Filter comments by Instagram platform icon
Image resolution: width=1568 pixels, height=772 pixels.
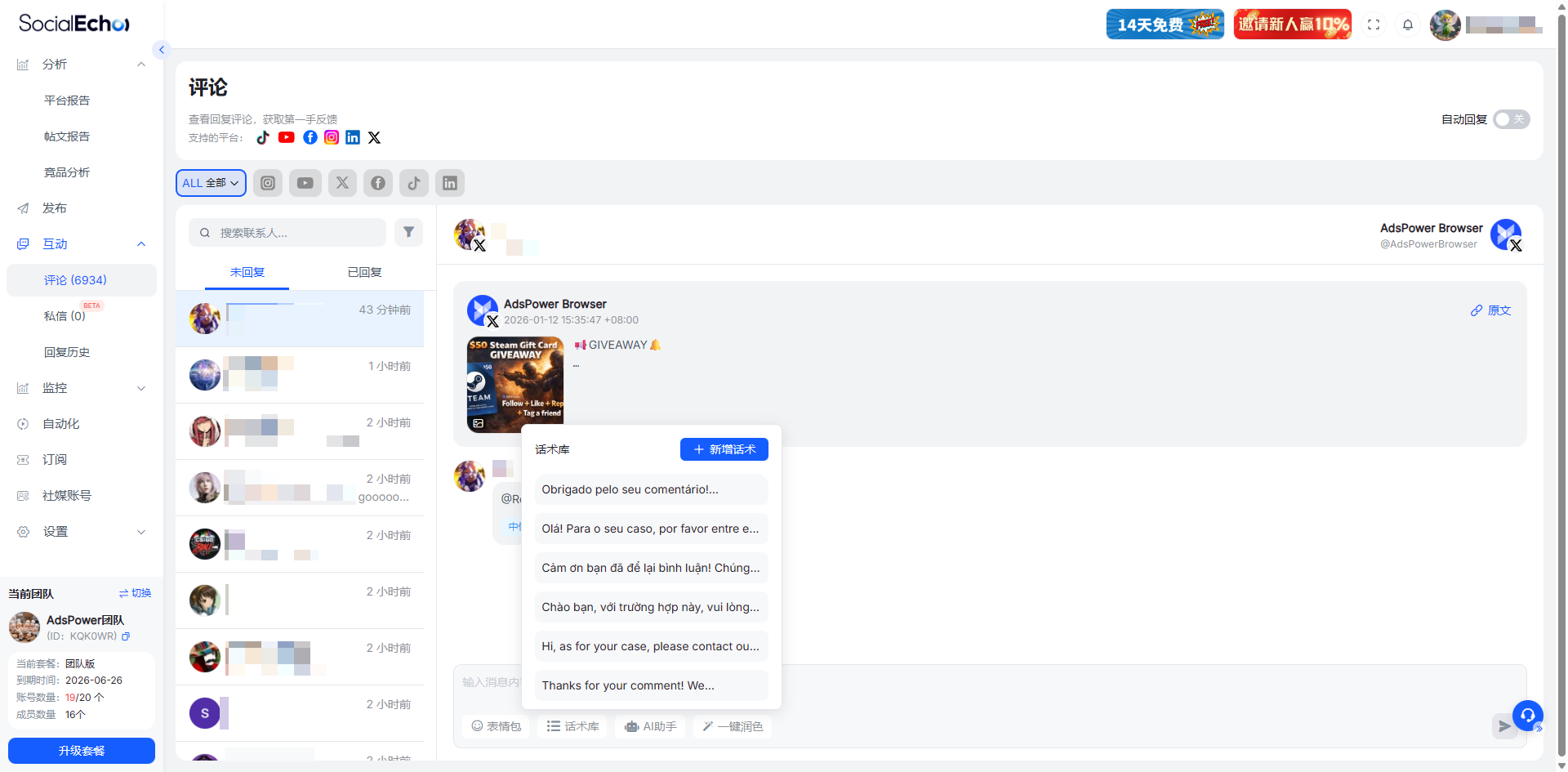(x=268, y=183)
